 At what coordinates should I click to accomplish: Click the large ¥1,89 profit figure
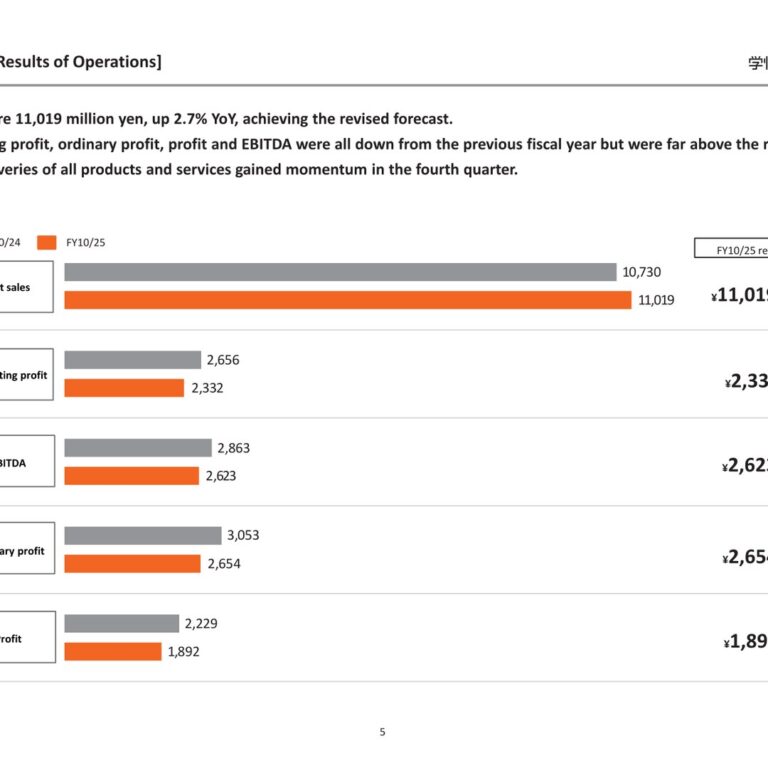745,641
